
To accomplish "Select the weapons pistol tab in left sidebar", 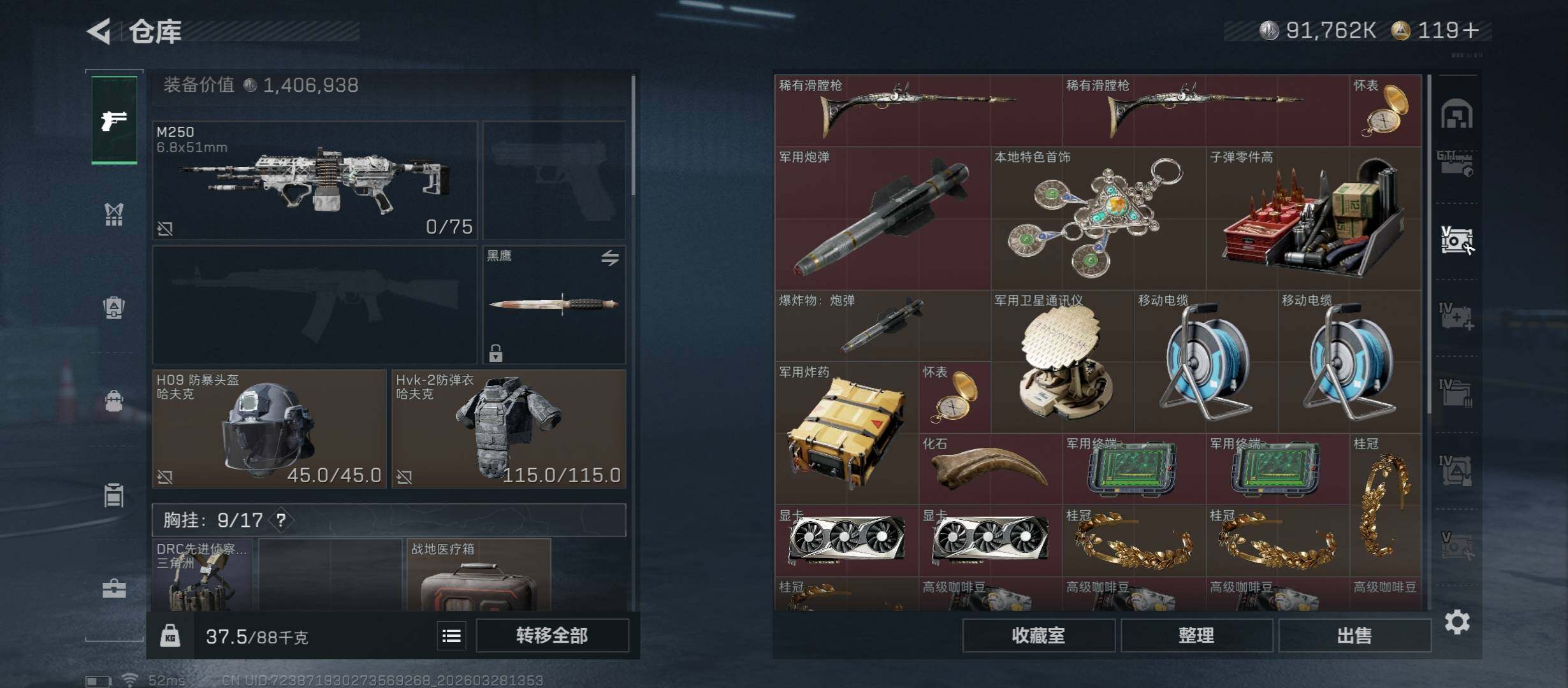I will 114,120.
